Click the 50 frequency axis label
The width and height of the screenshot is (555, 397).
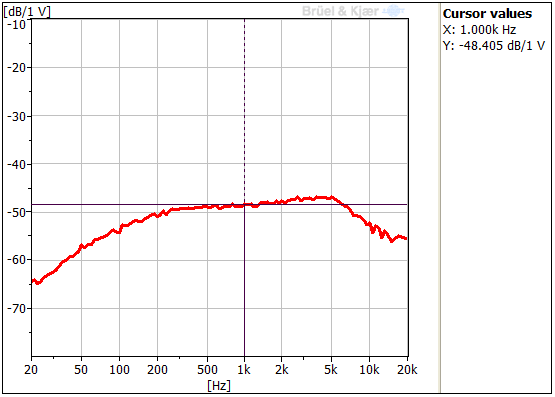(81, 370)
